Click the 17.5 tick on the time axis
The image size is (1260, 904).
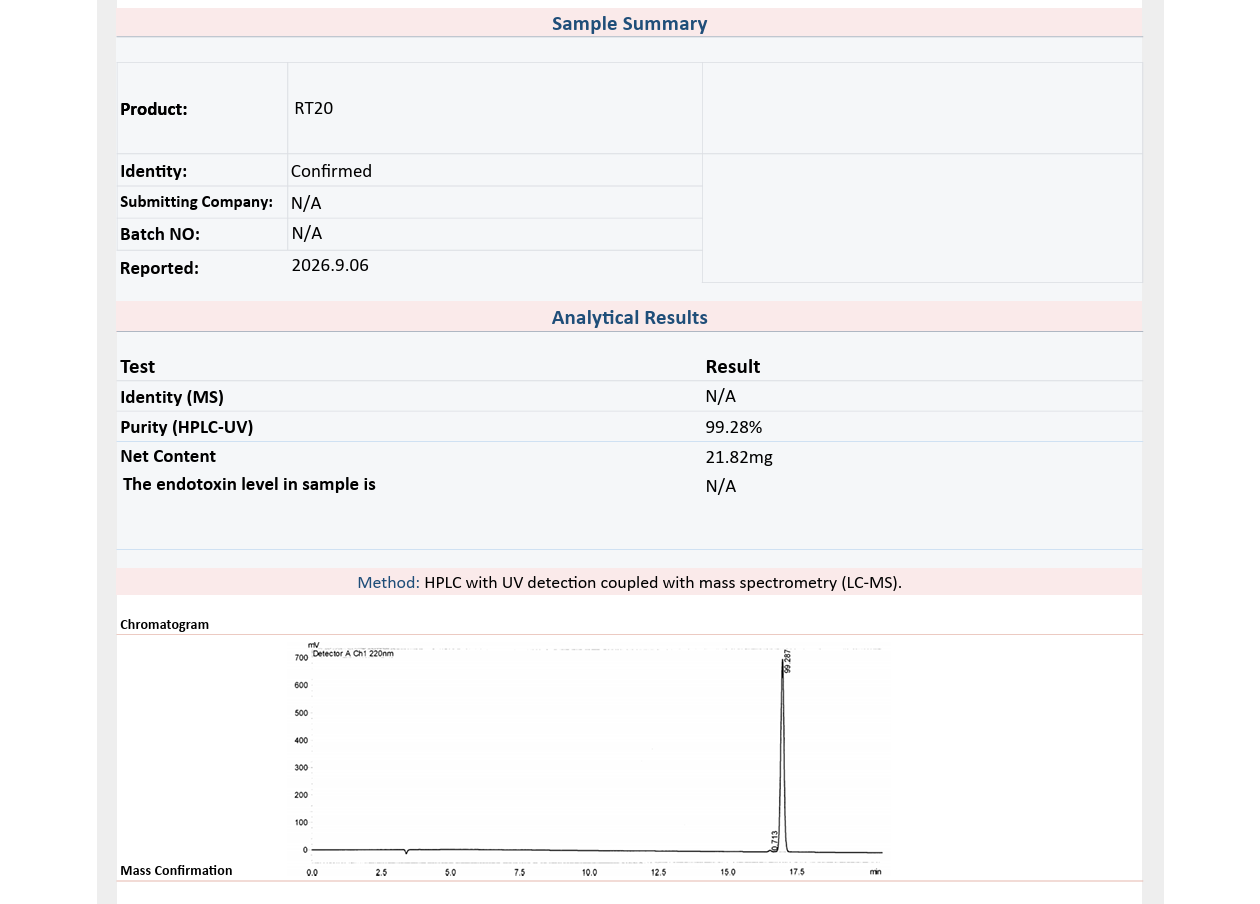coord(797,872)
